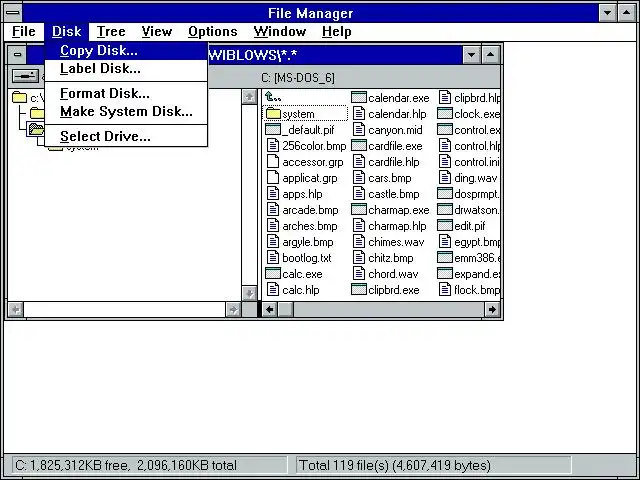Select the chord.wav document icon
This screenshot has height=480, width=640.
click(359, 273)
